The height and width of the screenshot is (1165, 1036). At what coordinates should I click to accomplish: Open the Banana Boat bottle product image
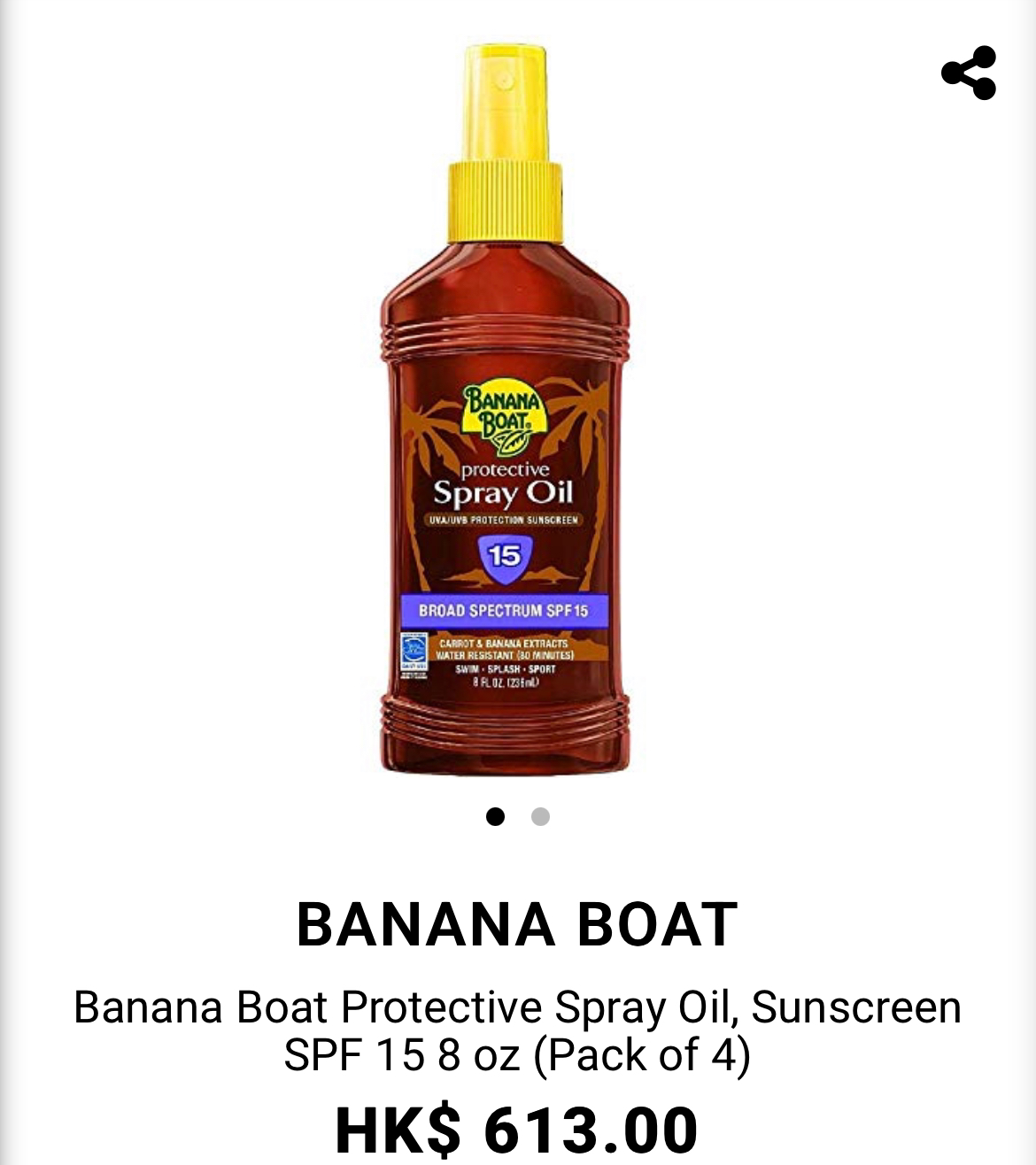(505, 410)
